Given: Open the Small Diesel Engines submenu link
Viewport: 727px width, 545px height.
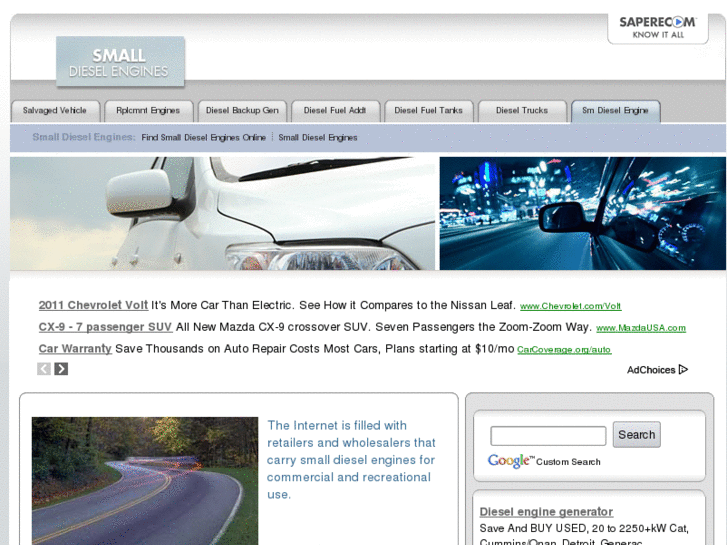Looking at the screenshot, I should [x=318, y=137].
